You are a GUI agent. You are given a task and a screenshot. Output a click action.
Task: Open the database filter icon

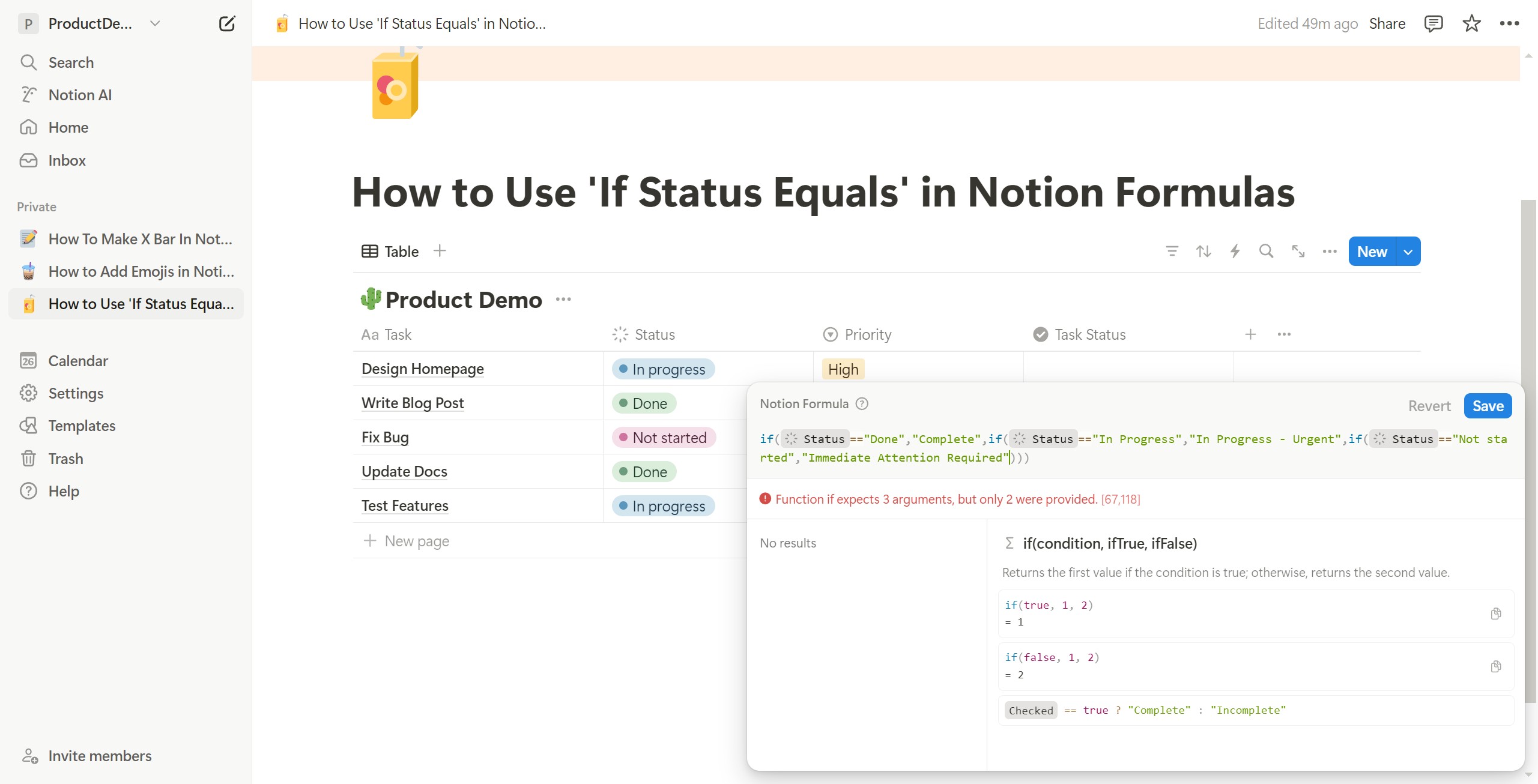click(1172, 251)
